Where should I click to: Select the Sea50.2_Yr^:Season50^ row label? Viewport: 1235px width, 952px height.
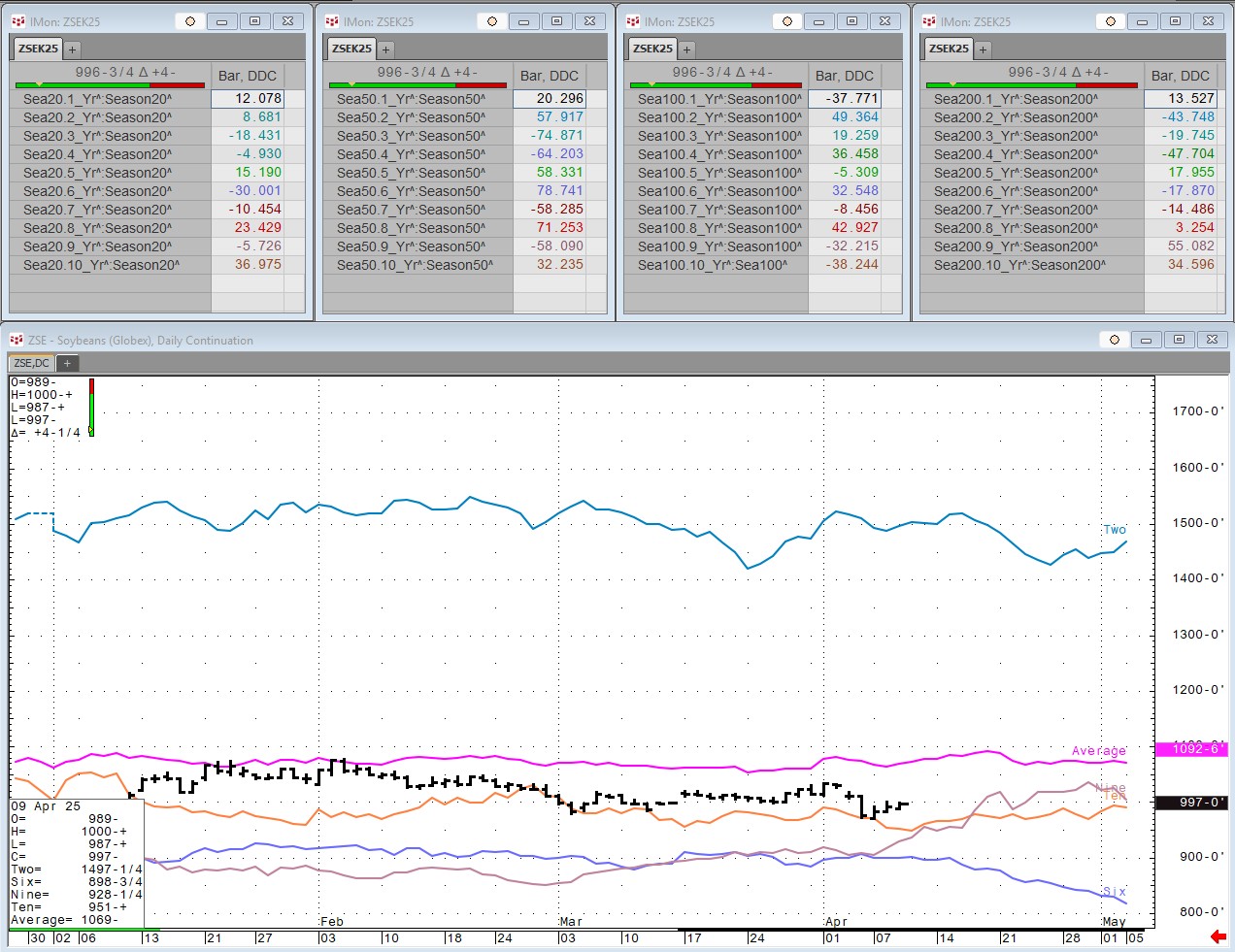pos(412,117)
